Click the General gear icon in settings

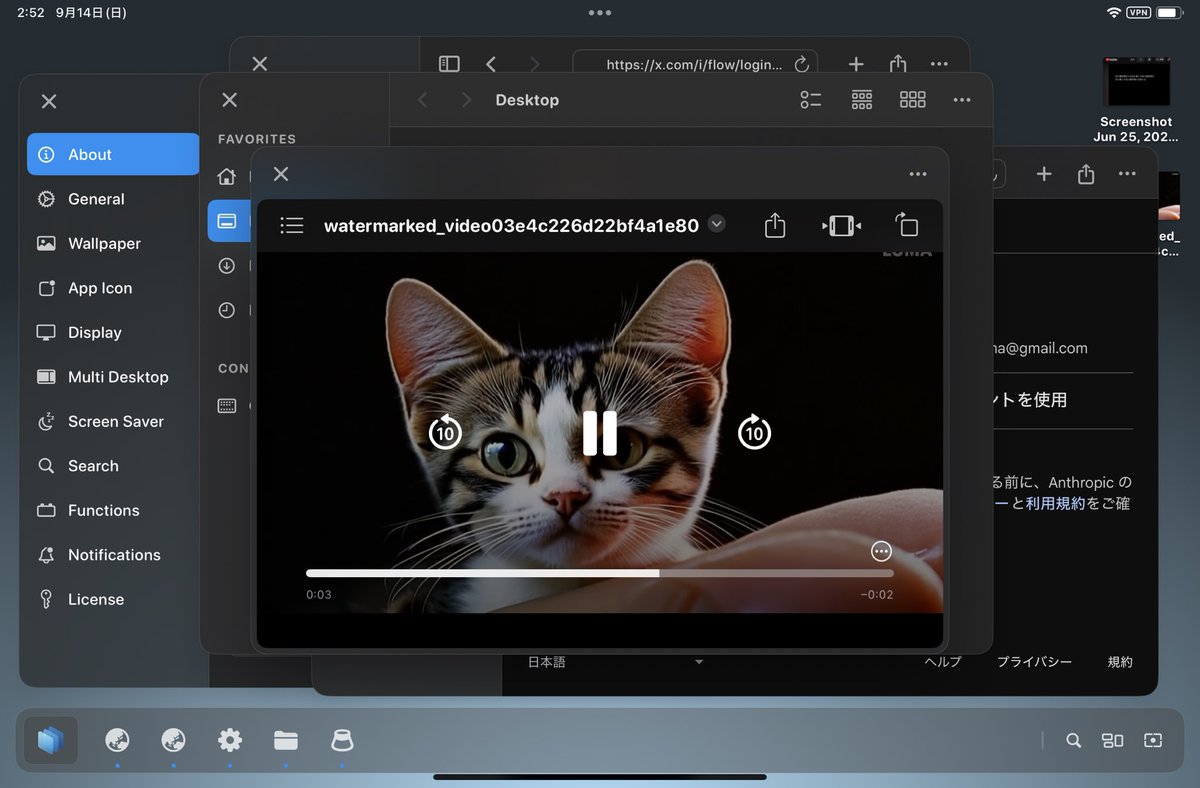46,199
